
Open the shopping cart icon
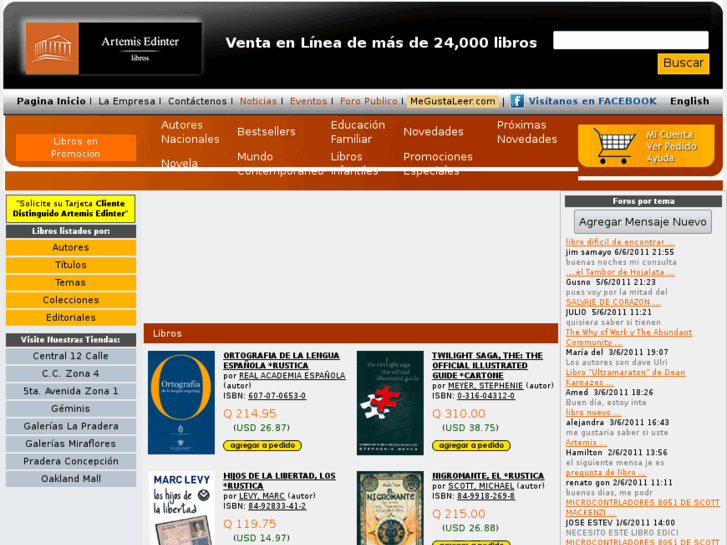coord(614,146)
